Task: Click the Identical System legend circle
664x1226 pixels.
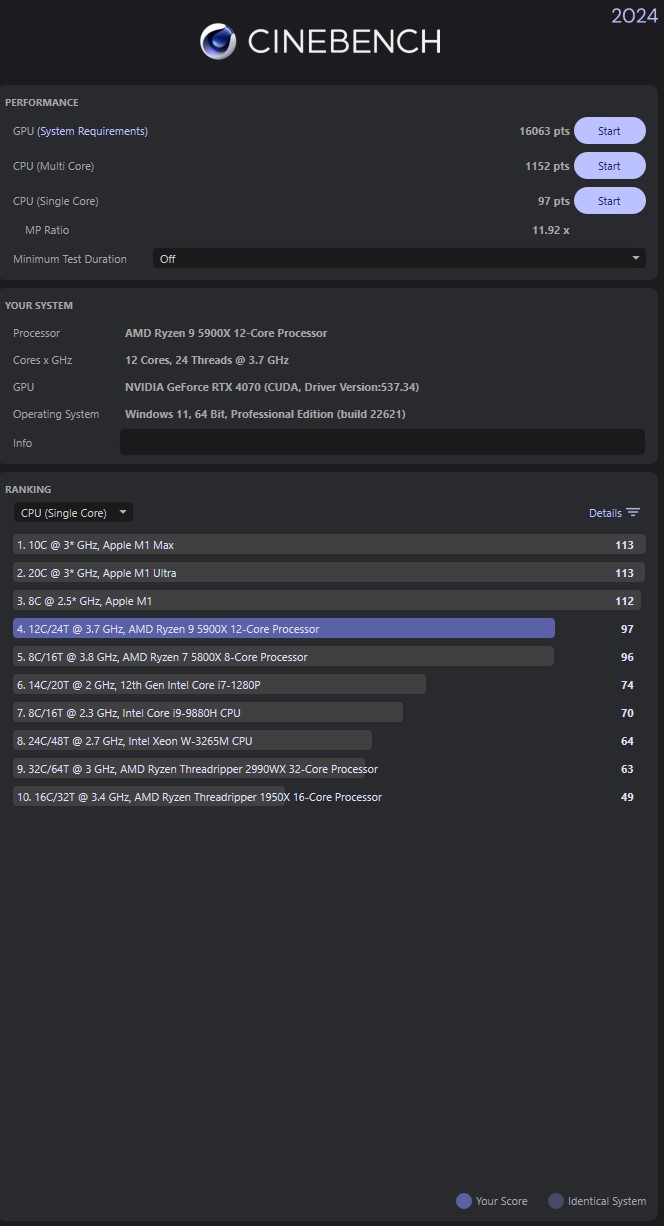Action: (556, 1201)
